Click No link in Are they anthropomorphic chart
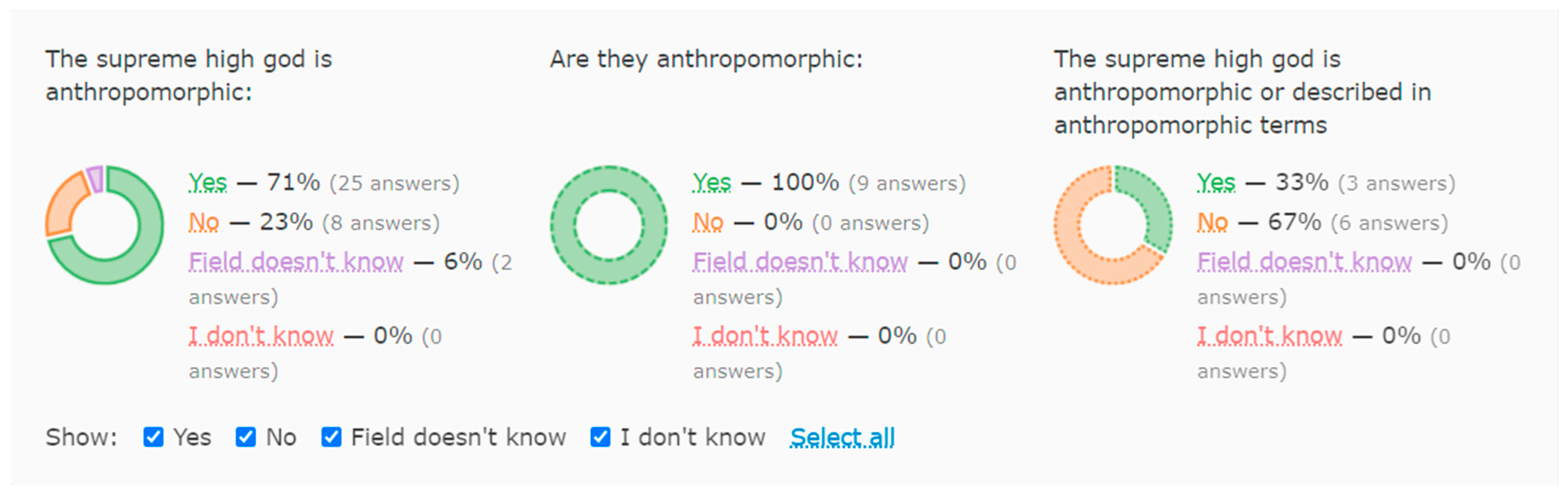 pos(708,223)
